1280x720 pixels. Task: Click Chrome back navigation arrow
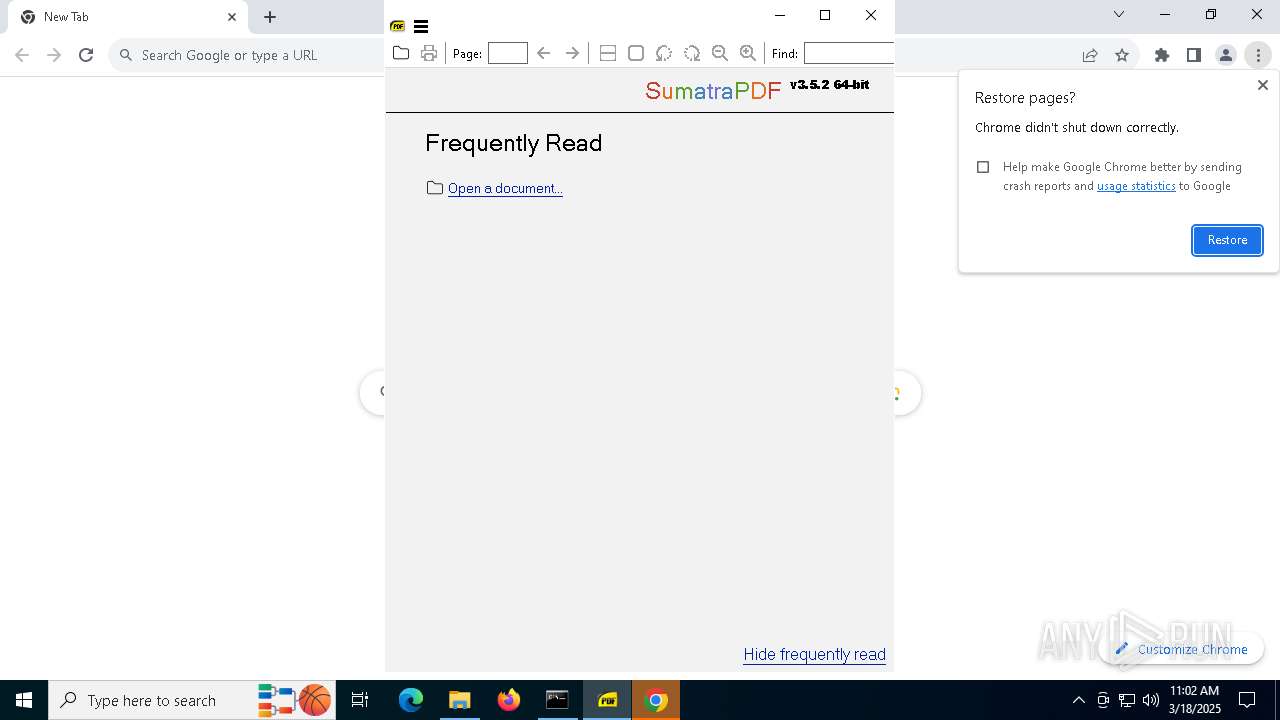22,55
